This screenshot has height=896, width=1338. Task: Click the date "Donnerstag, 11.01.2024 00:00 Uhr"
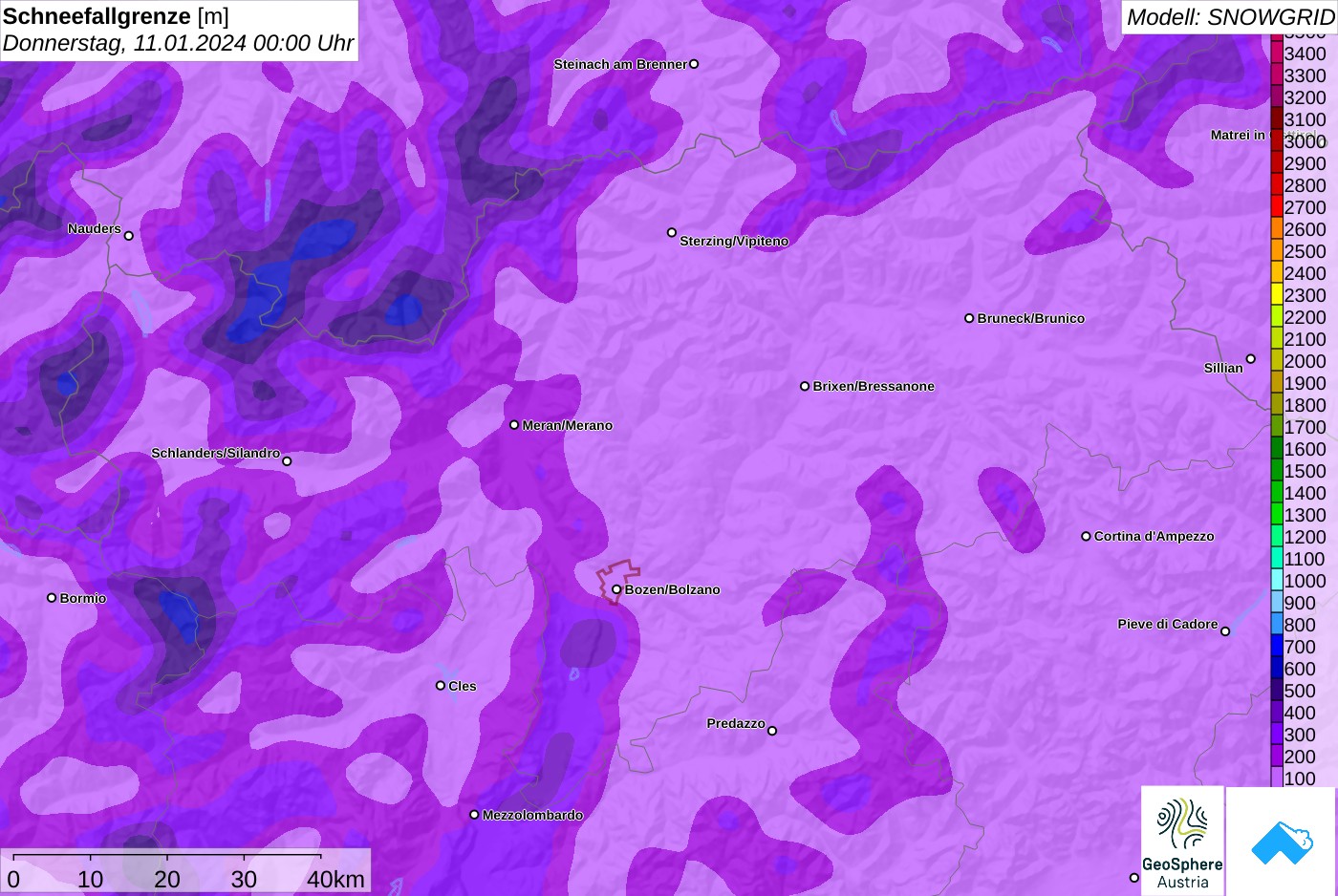[179, 43]
